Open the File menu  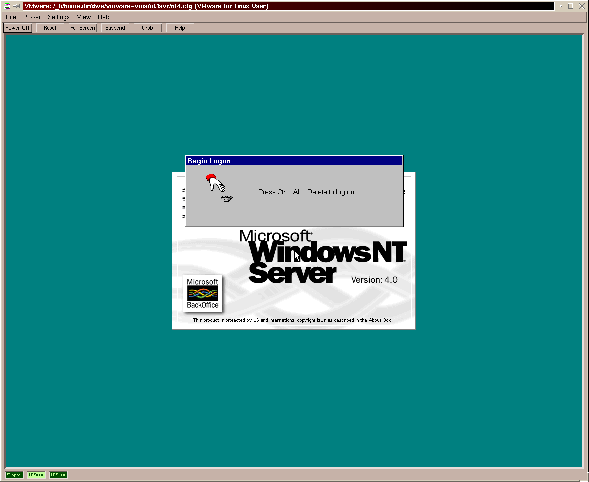11,17
